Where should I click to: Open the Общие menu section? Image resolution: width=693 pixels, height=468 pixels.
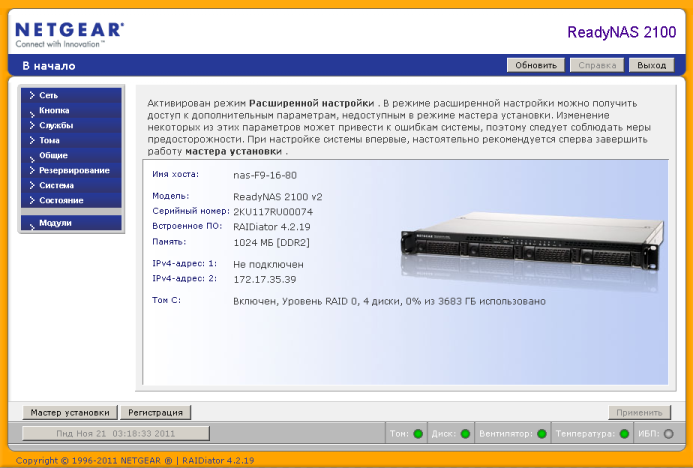coord(71,155)
